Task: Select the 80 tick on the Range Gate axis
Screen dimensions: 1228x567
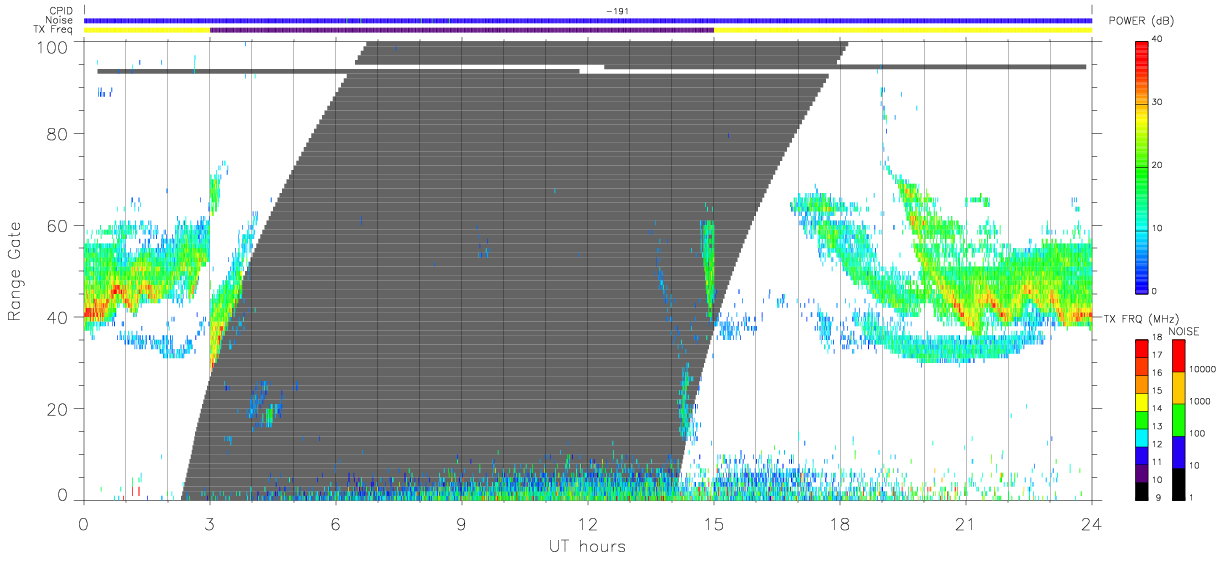Action: point(58,133)
